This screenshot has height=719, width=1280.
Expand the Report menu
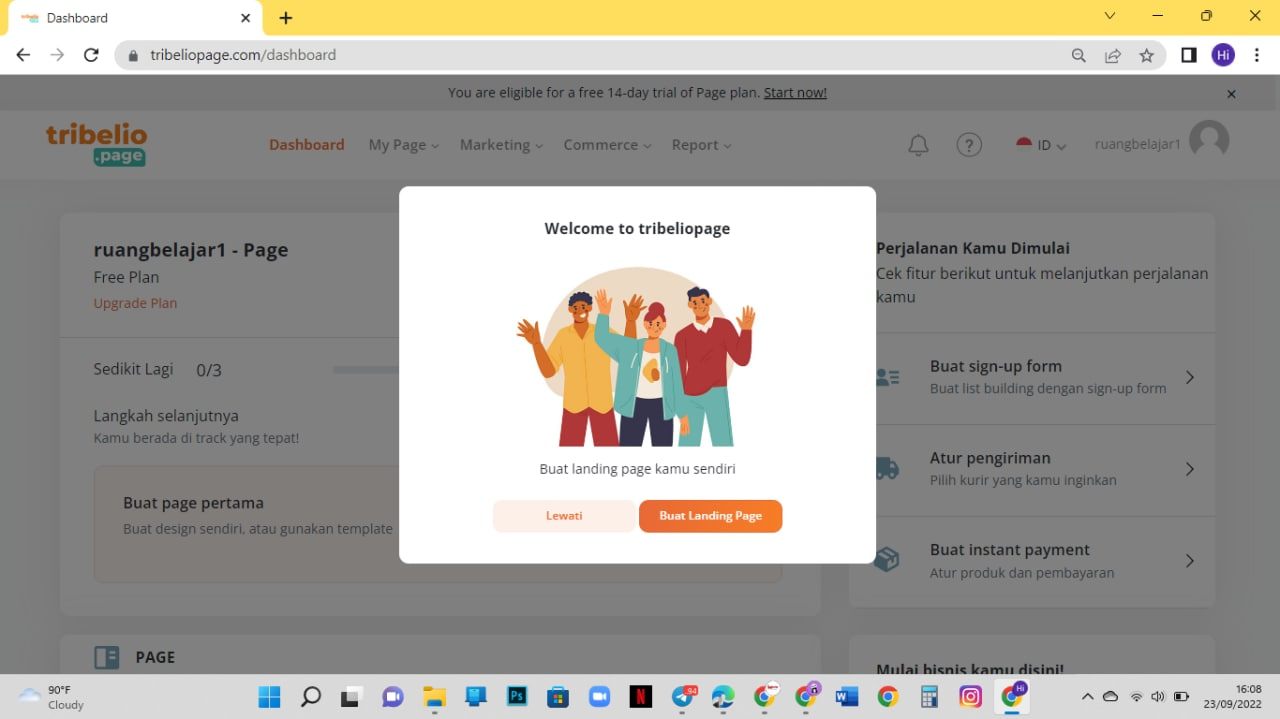point(702,145)
